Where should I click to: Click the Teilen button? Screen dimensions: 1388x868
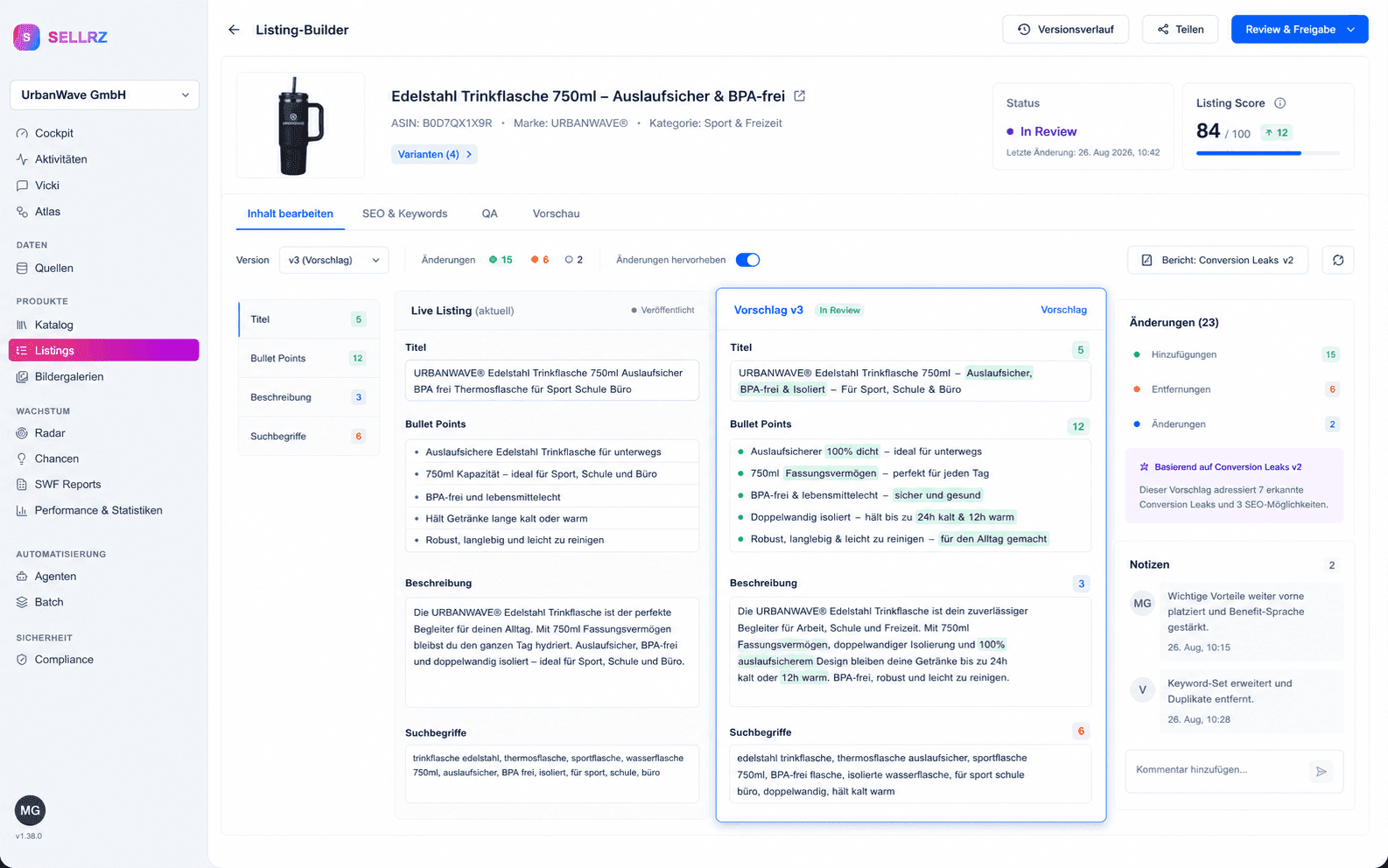click(x=1180, y=30)
